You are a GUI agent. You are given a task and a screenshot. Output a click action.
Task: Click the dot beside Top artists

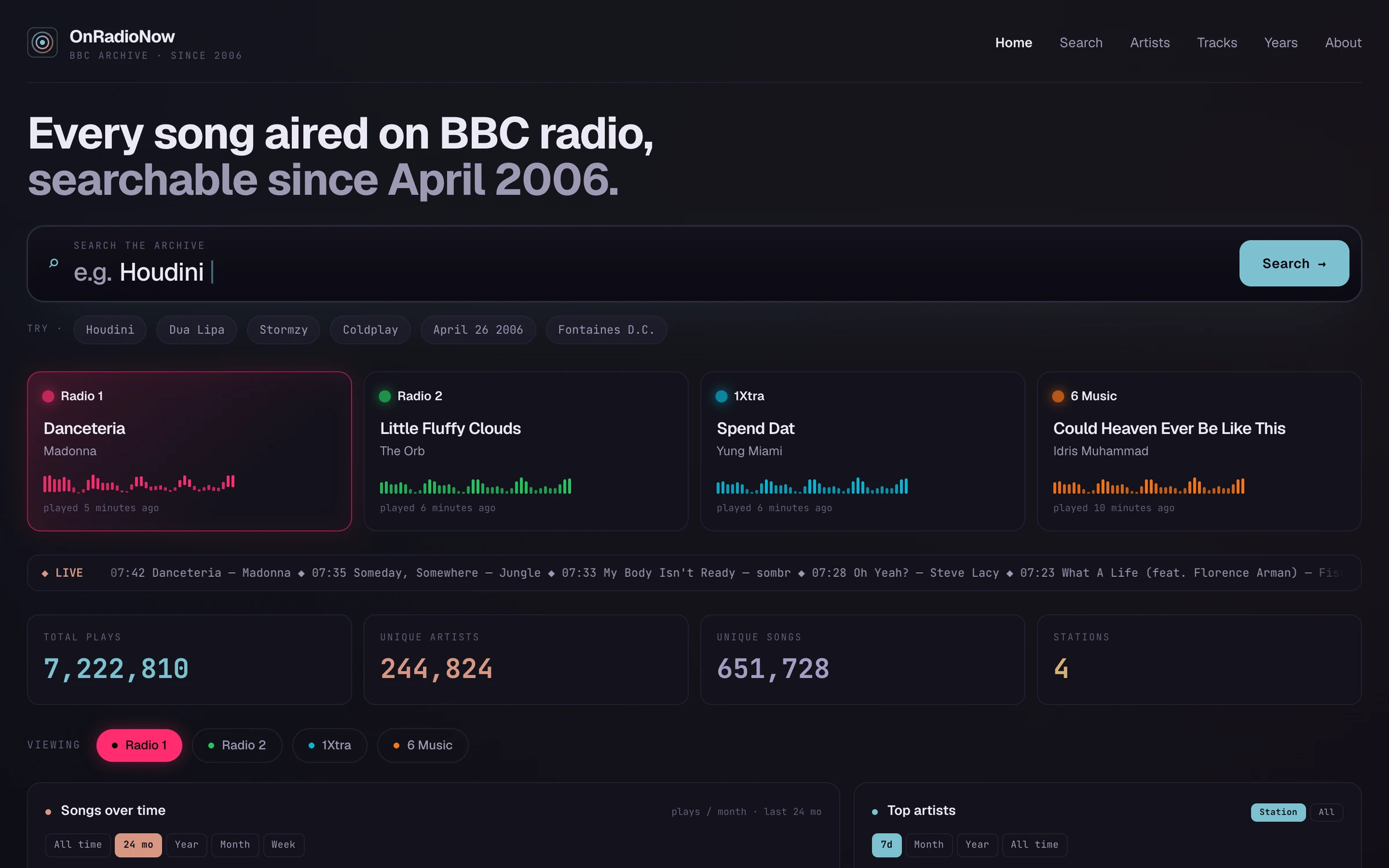pyautogui.click(x=875, y=812)
